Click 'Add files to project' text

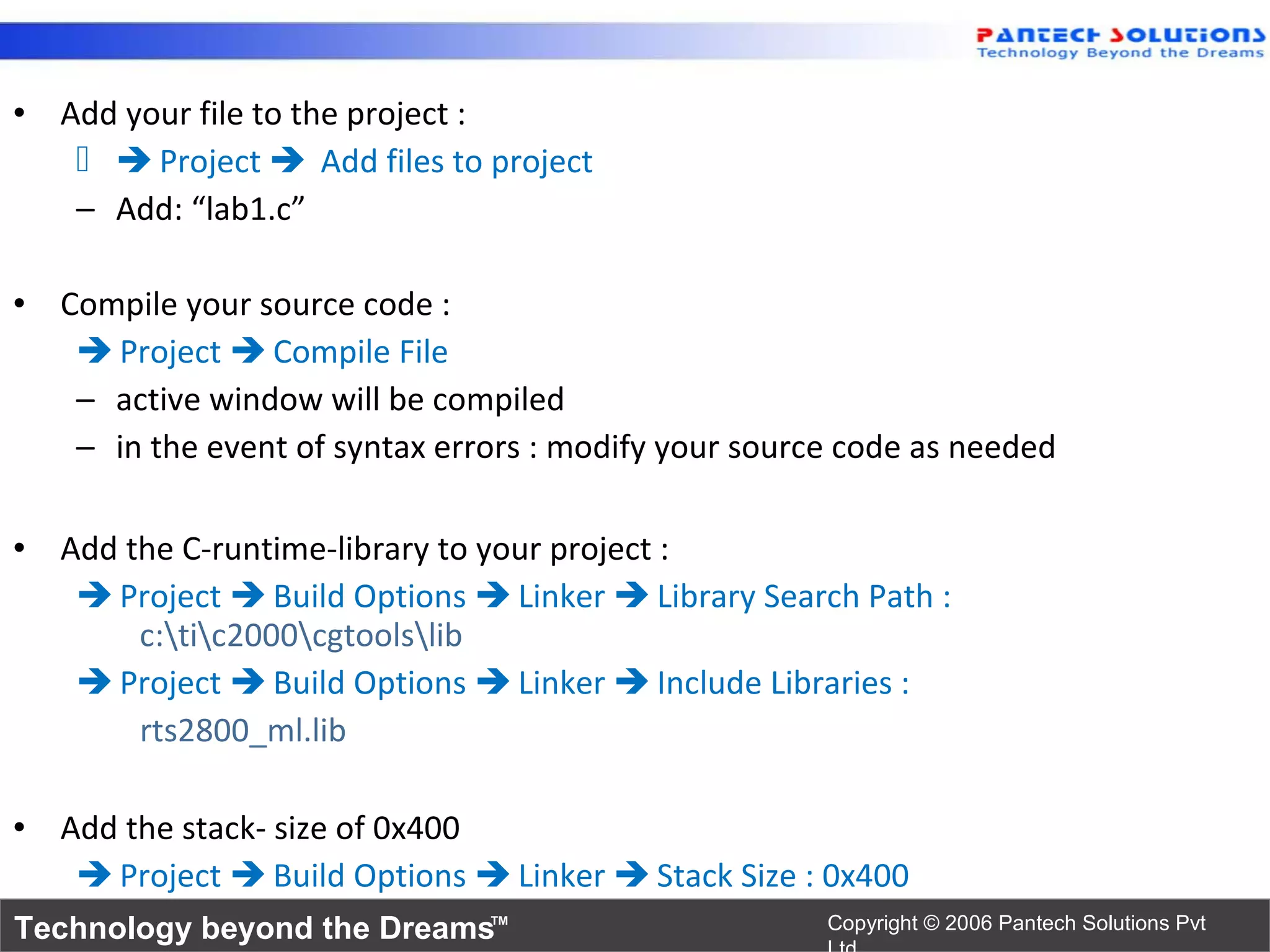[x=456, y=162]
